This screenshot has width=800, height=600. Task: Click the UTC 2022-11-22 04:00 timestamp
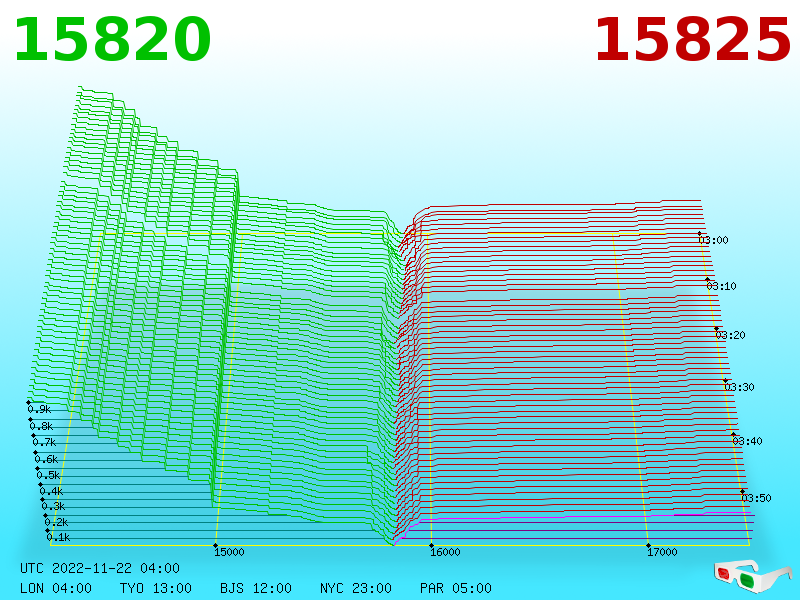point(100,568)
